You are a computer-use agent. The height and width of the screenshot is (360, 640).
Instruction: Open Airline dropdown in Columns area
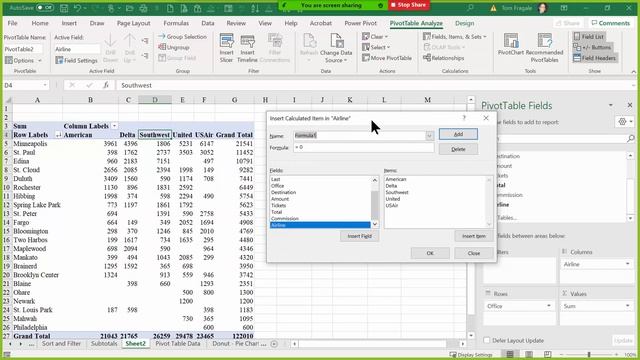point(627,264)
